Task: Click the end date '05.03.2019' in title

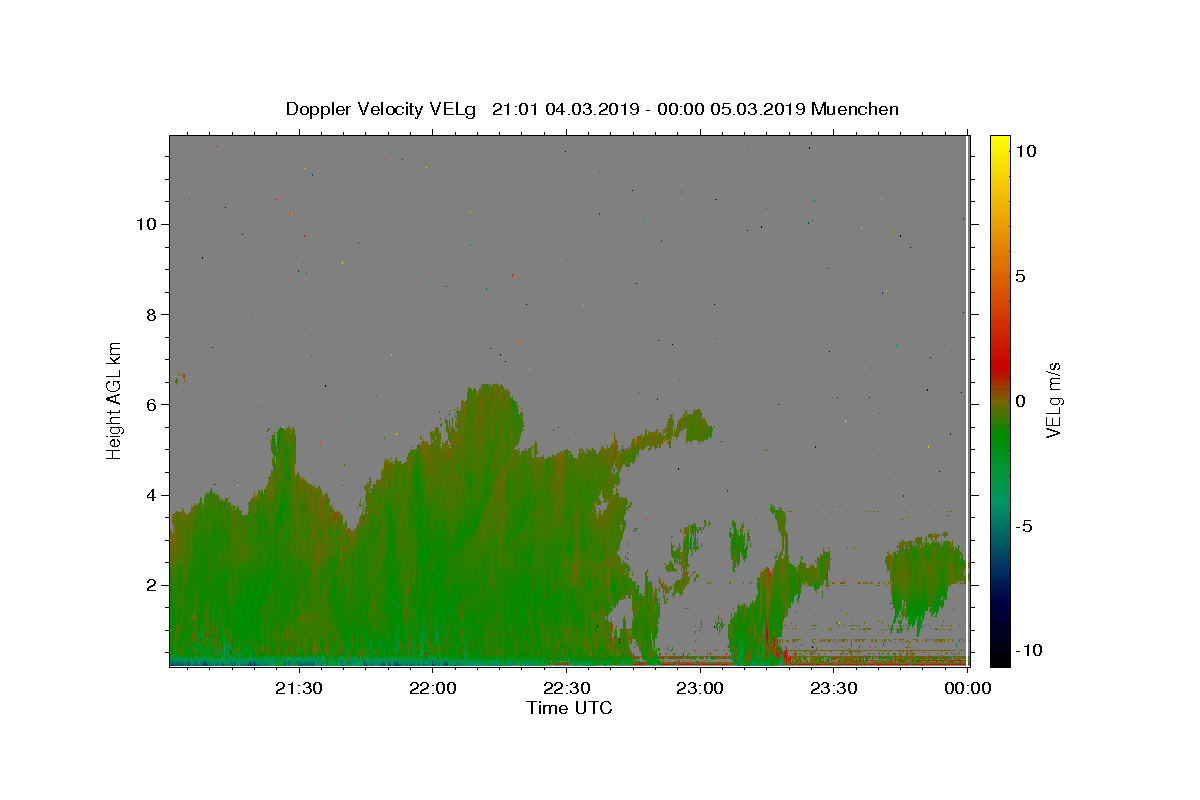Action: [757, 109]
